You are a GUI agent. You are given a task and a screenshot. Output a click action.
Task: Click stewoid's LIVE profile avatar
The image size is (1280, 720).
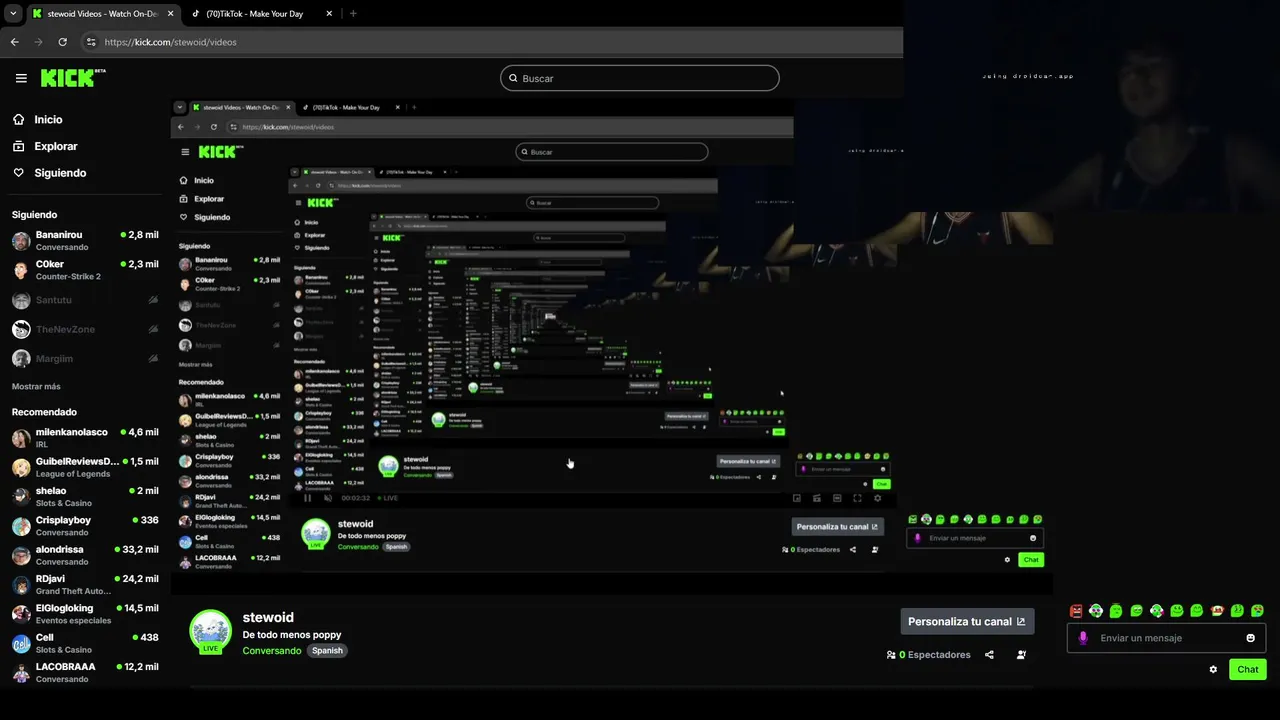click(210, 632)
